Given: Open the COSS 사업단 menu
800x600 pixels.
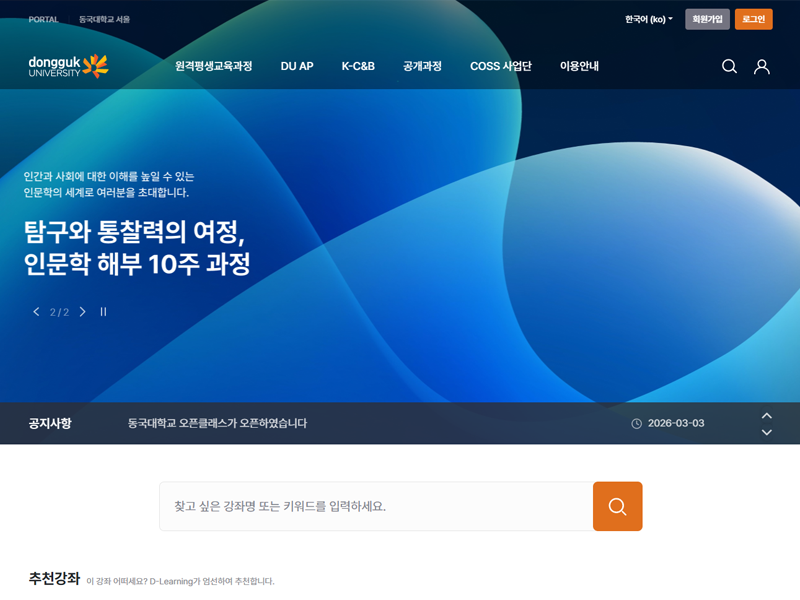Looking at the screenshot, I should [x=500, y=66].
